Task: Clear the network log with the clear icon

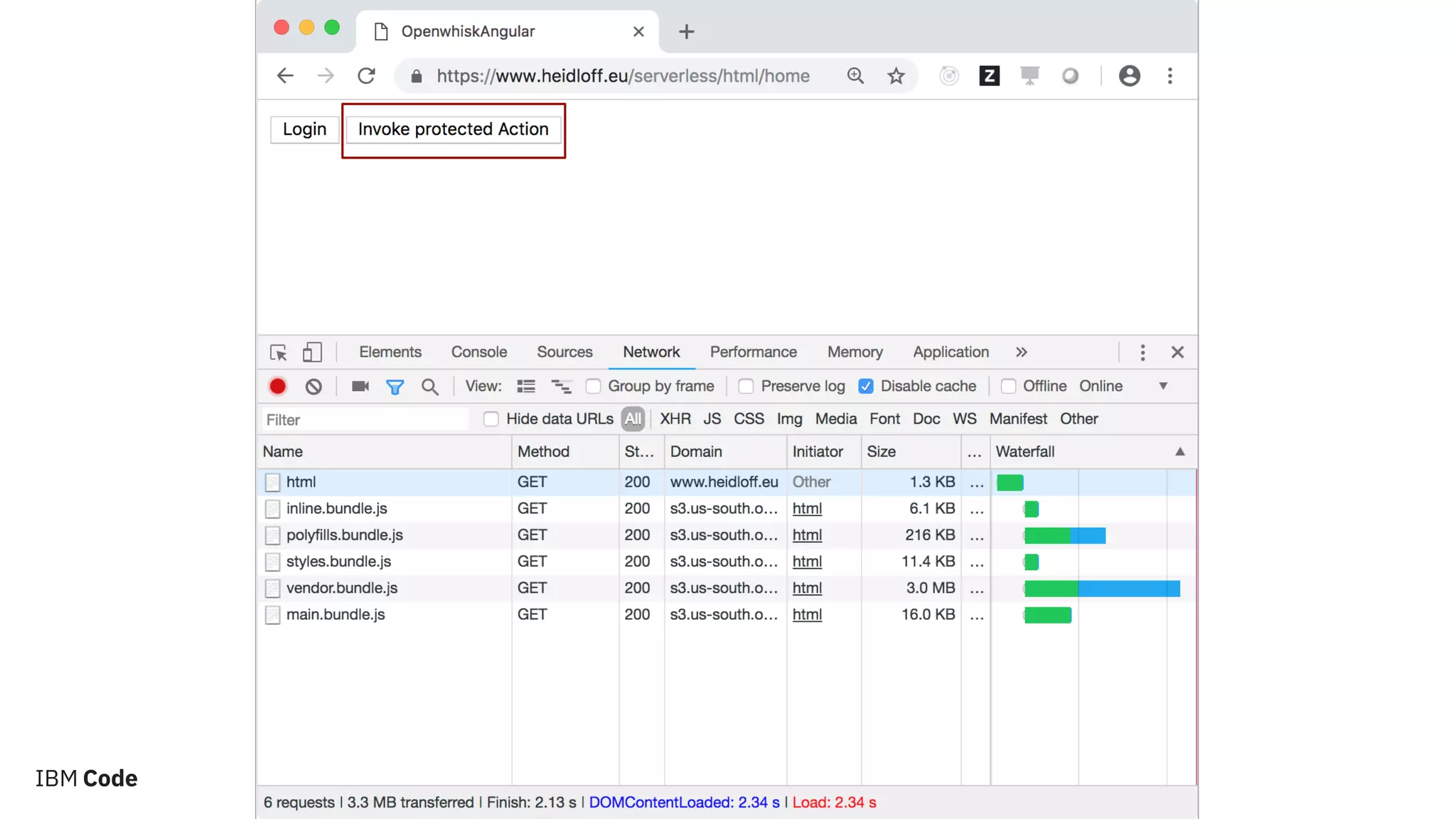Action: [x=314, y=386]
